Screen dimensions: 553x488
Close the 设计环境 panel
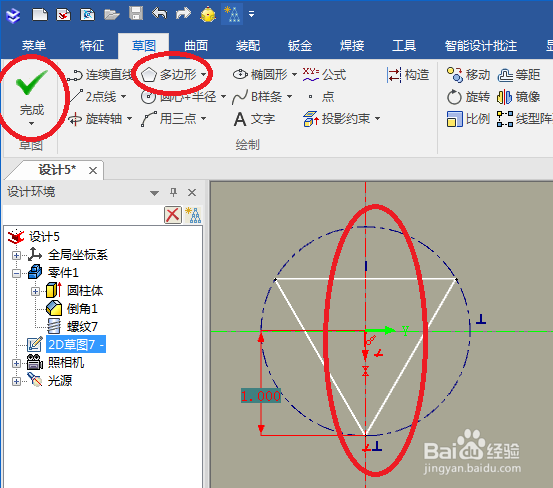192,193
